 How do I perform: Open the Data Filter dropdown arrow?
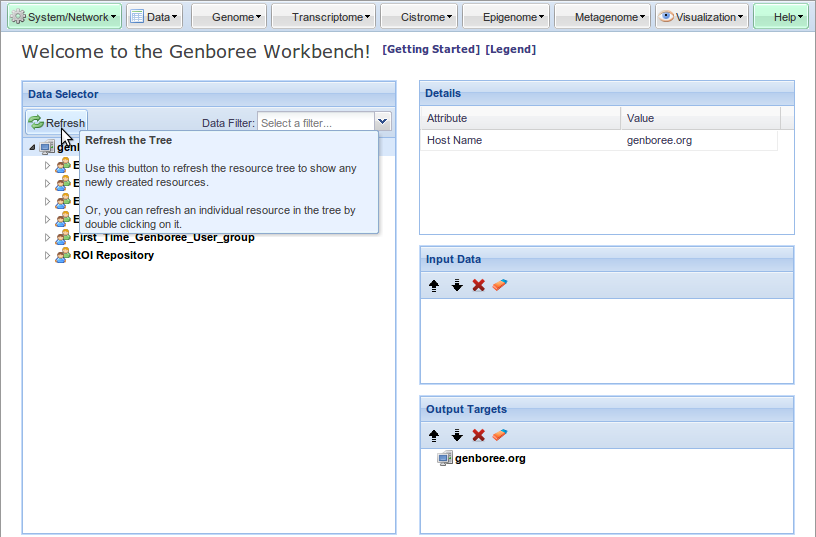point(382,122)
